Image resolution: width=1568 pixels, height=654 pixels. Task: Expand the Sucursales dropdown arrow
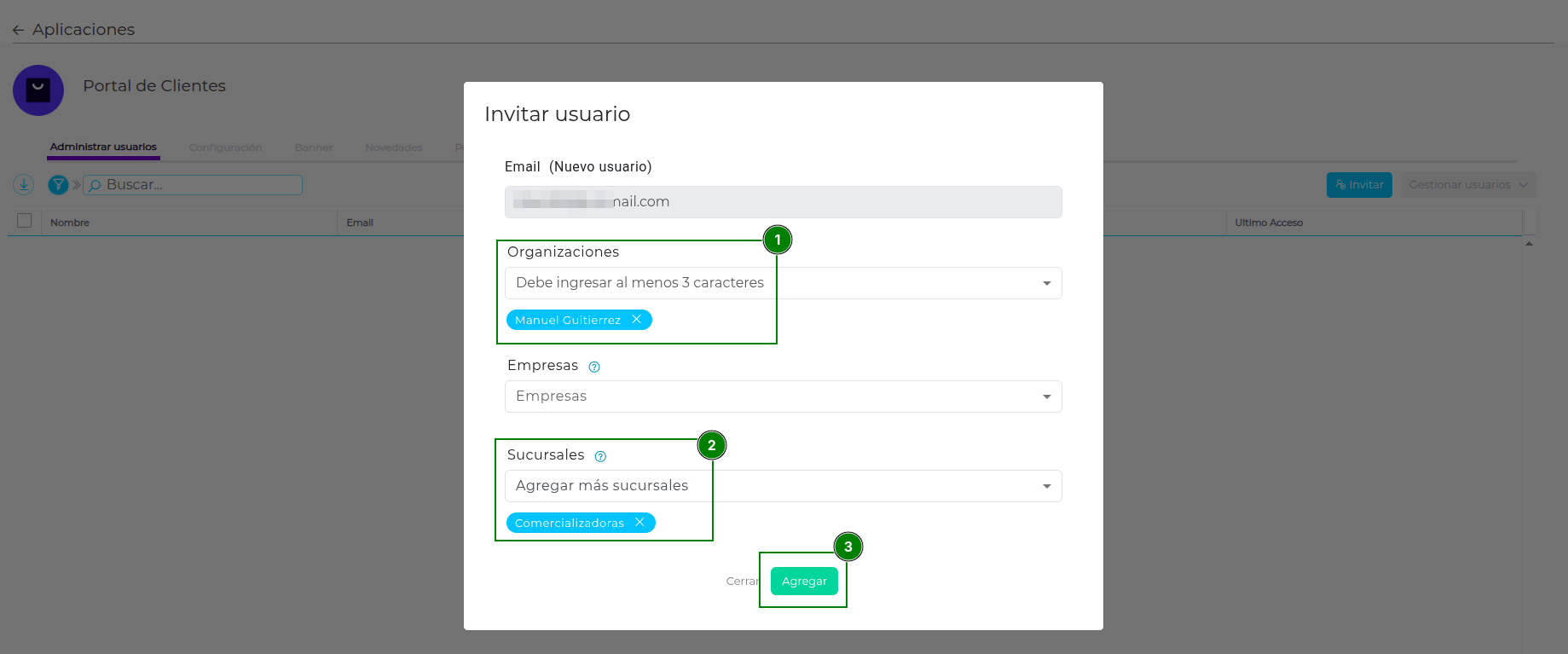click(1046, 486)
